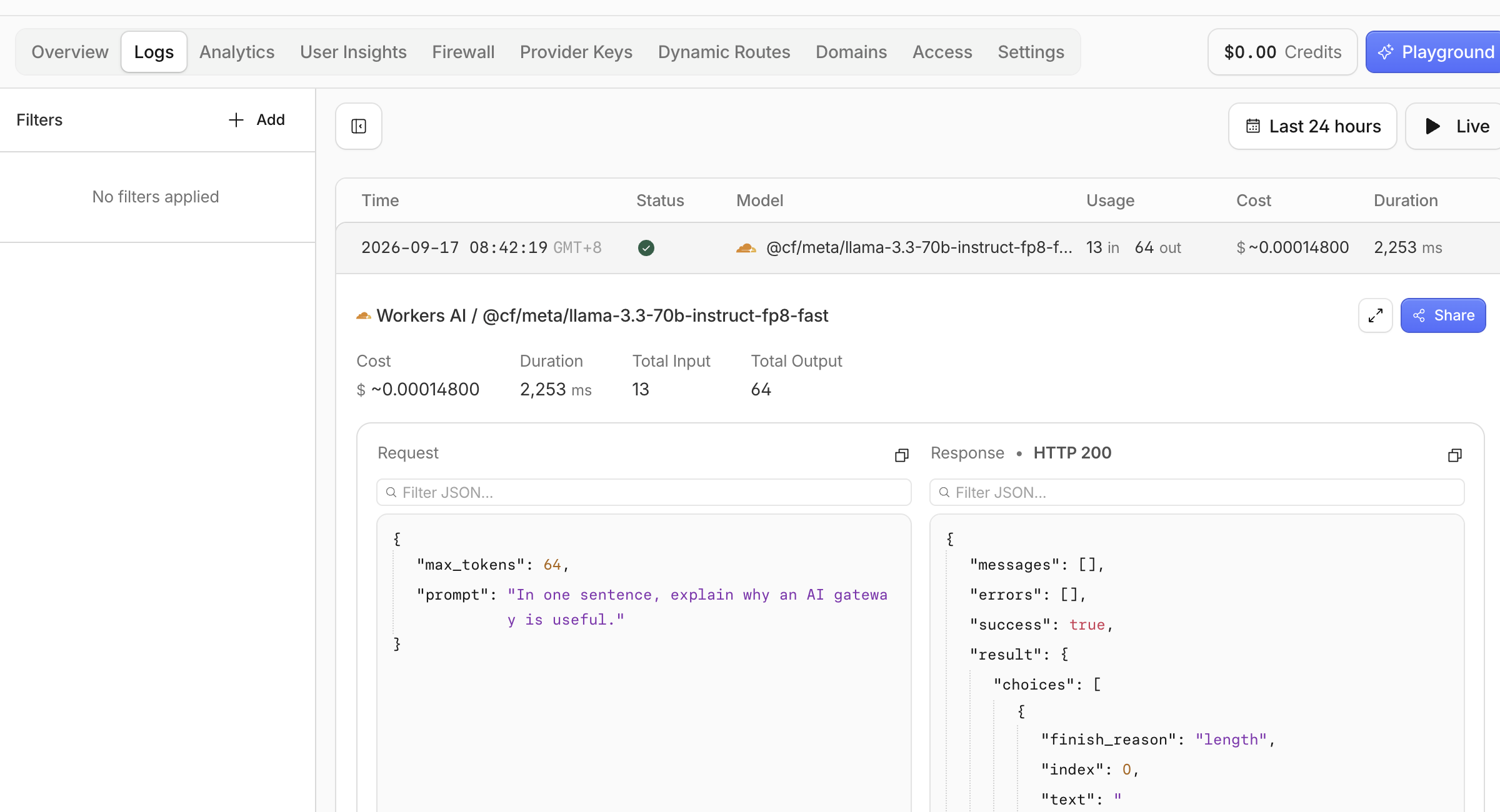Screen dimensions: 1500x812
Task: Click the 64 out usage value
Action: (x=1157, y=248)
